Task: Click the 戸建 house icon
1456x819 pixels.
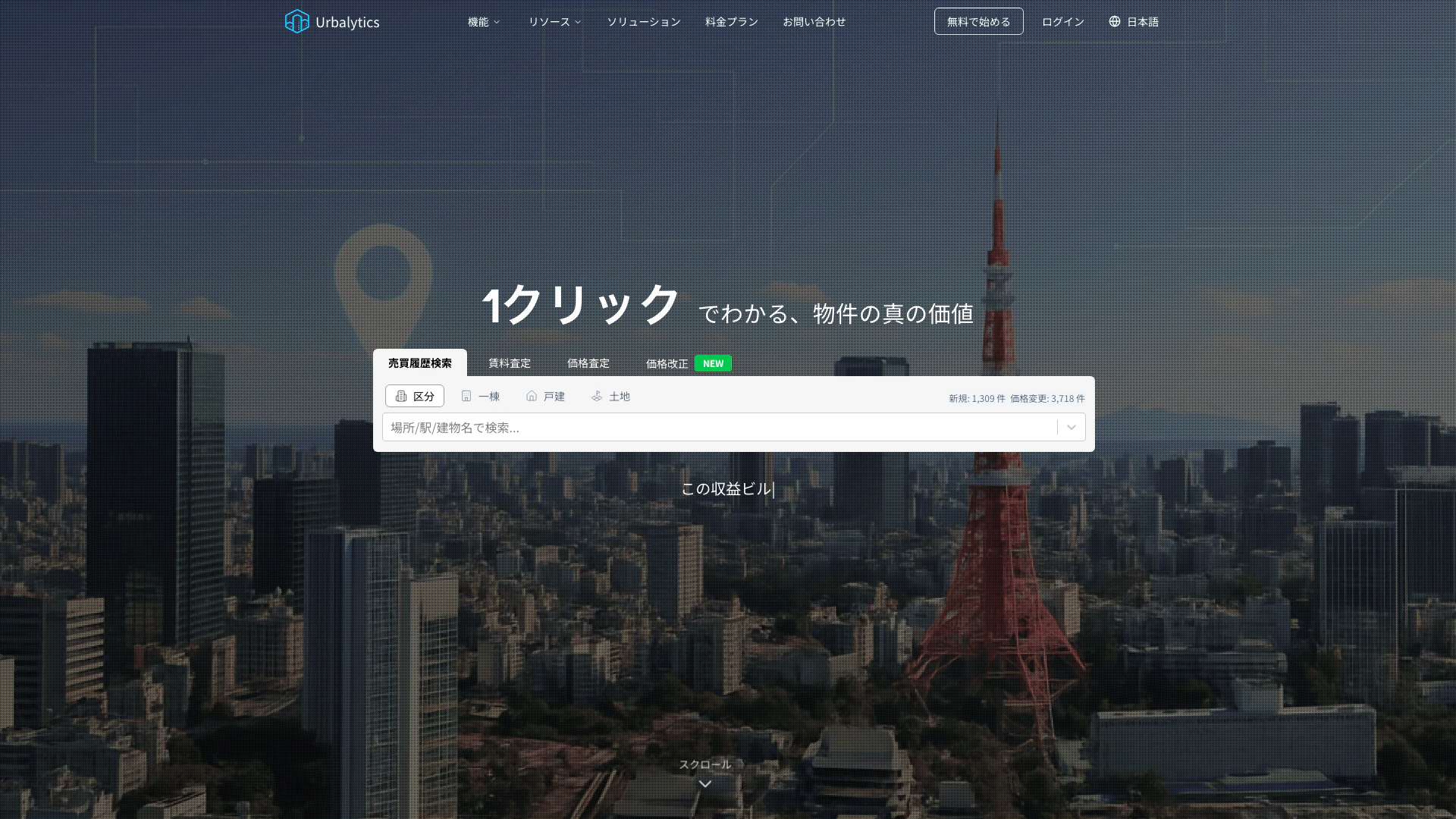Action: (532, 396)
